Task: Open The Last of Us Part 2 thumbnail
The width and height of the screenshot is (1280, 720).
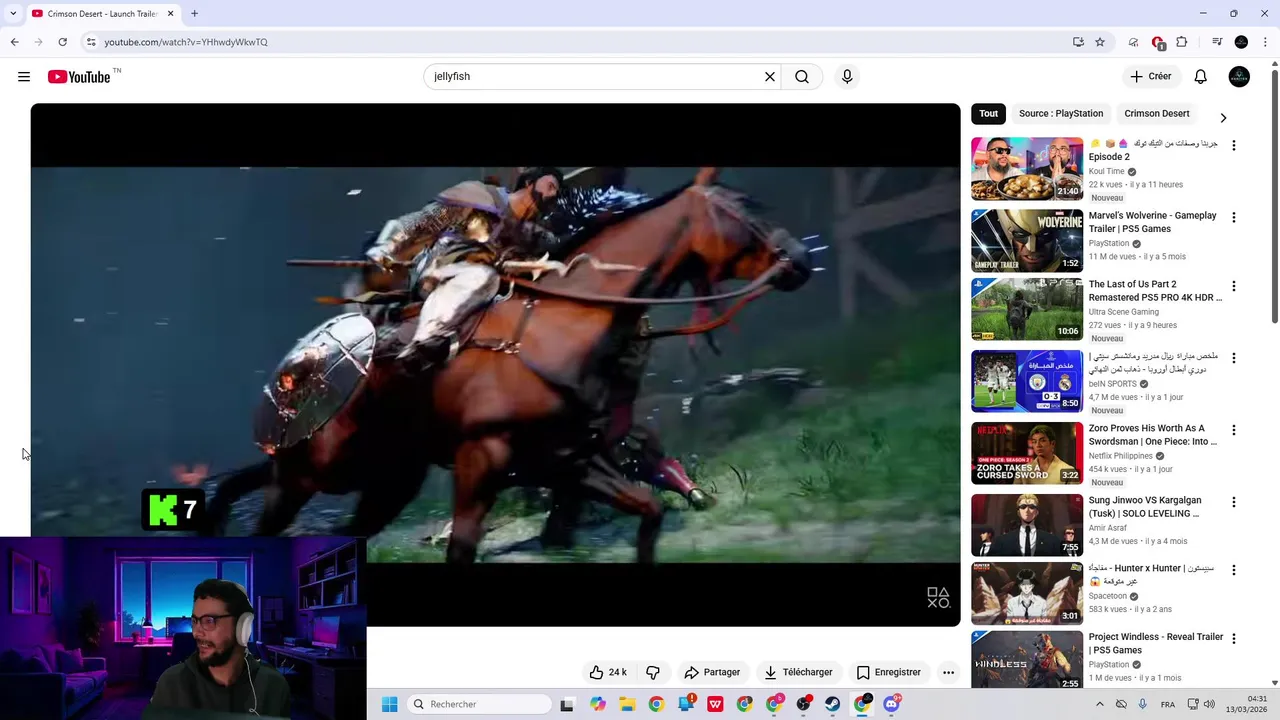Action: point(1027,309)
